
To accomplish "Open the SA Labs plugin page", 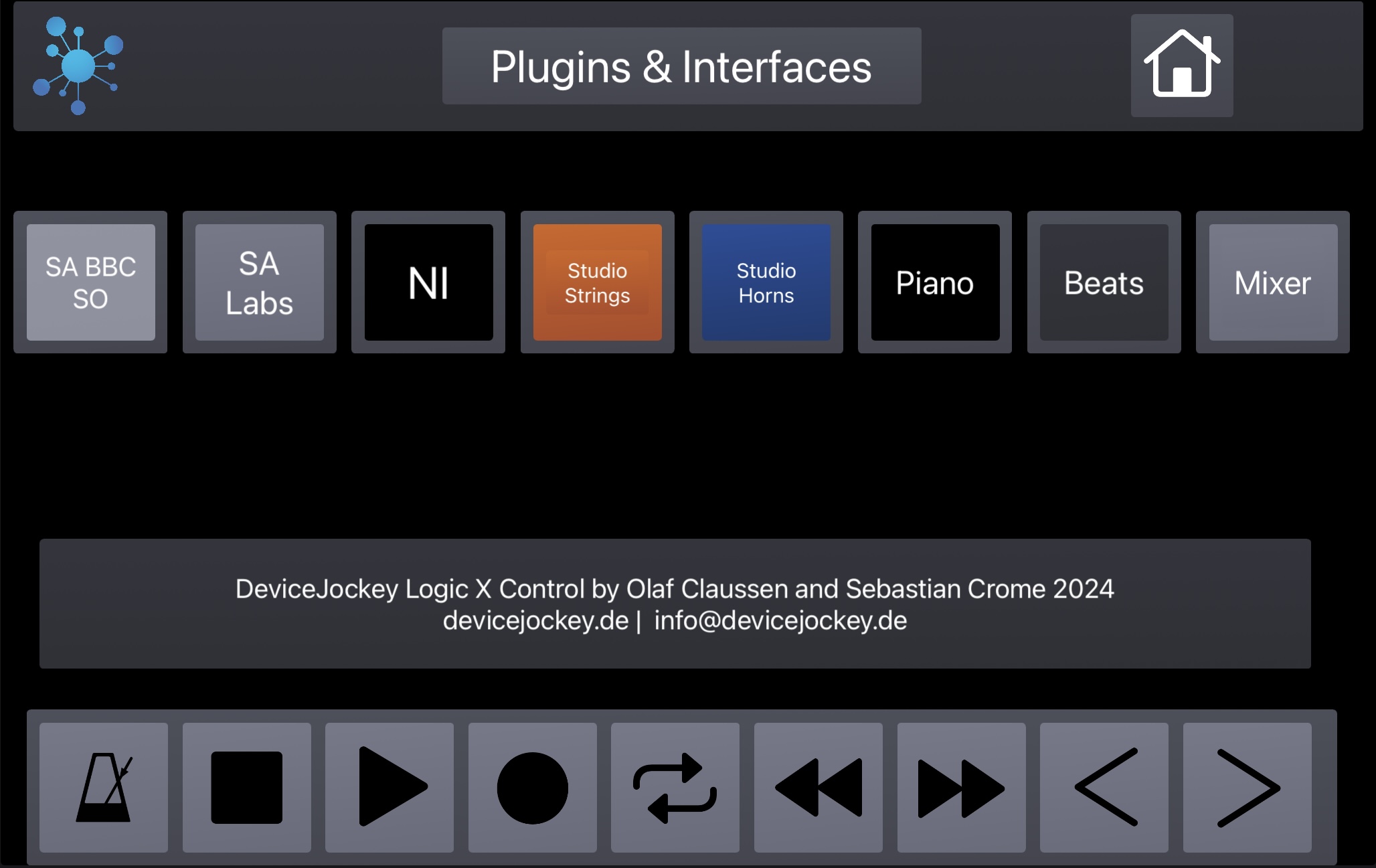I will tap(260, 282).
